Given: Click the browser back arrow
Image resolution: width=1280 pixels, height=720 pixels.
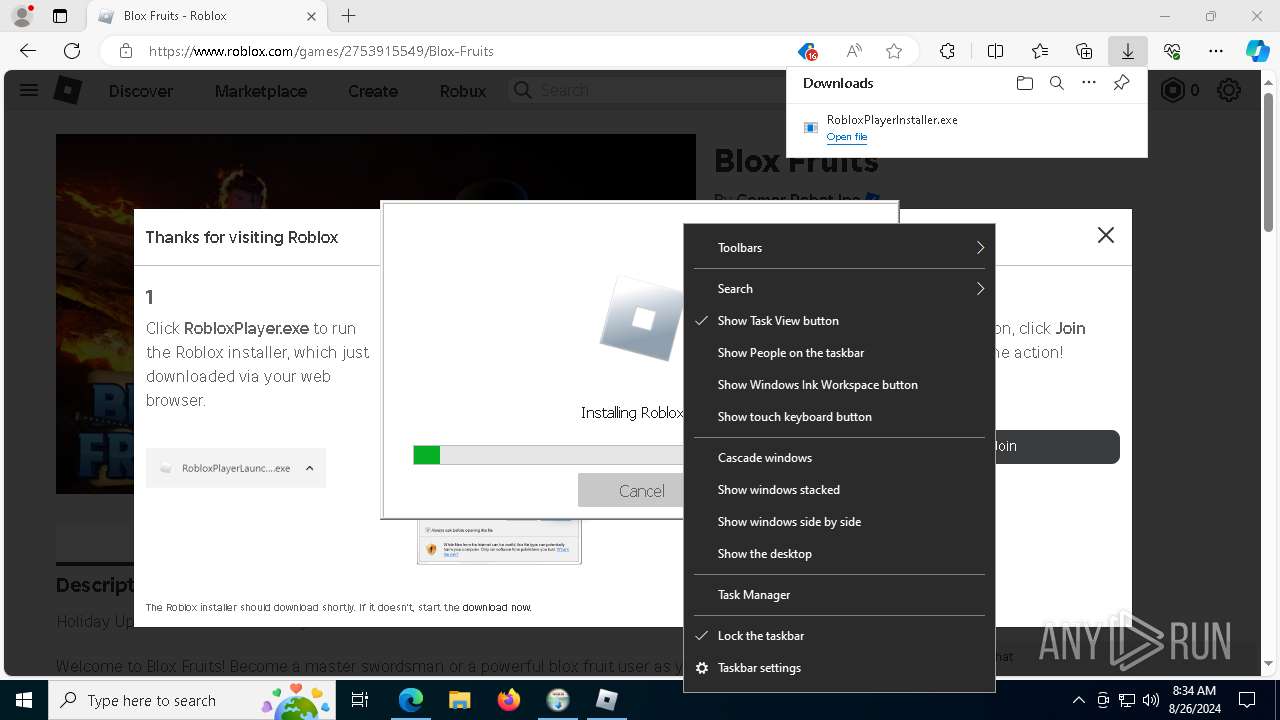Looking at the screenshot, I should pos(28,51).
